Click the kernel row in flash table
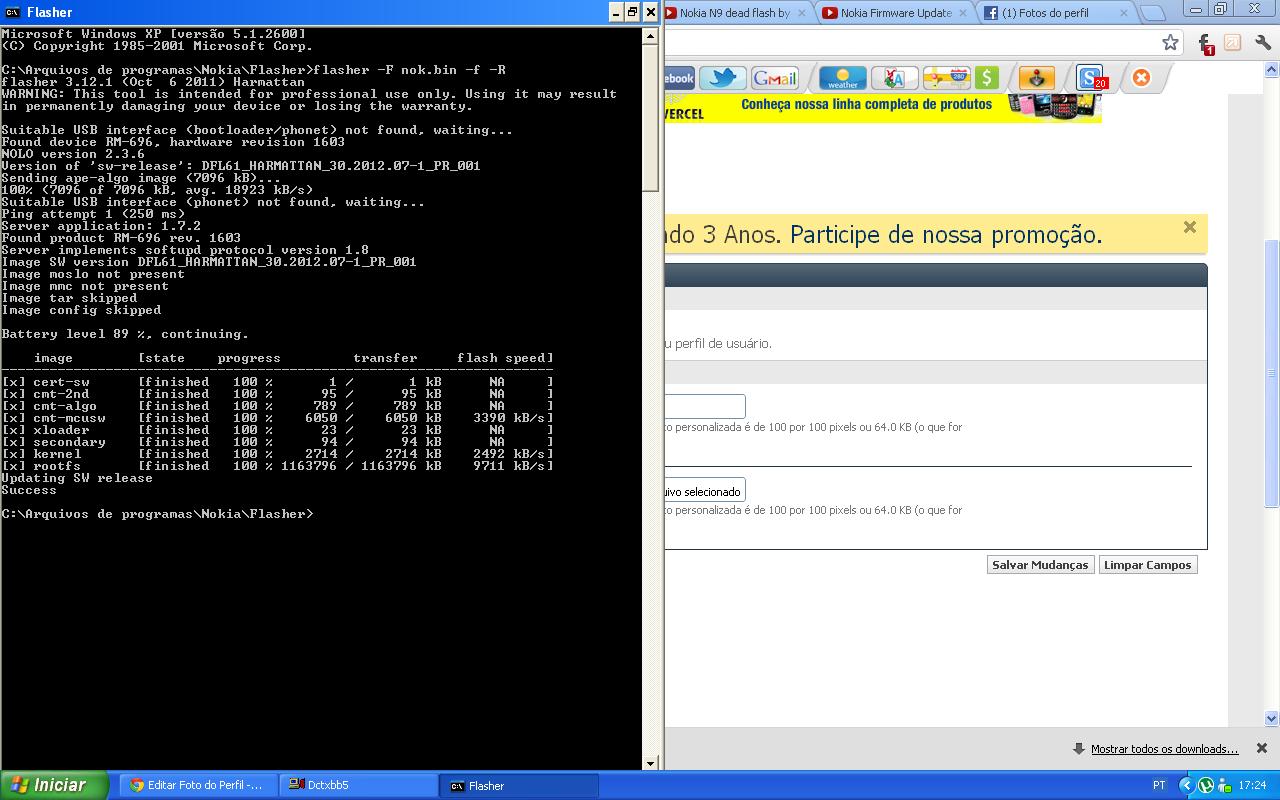The image size is (1280, 800). [x=277, y=454]
